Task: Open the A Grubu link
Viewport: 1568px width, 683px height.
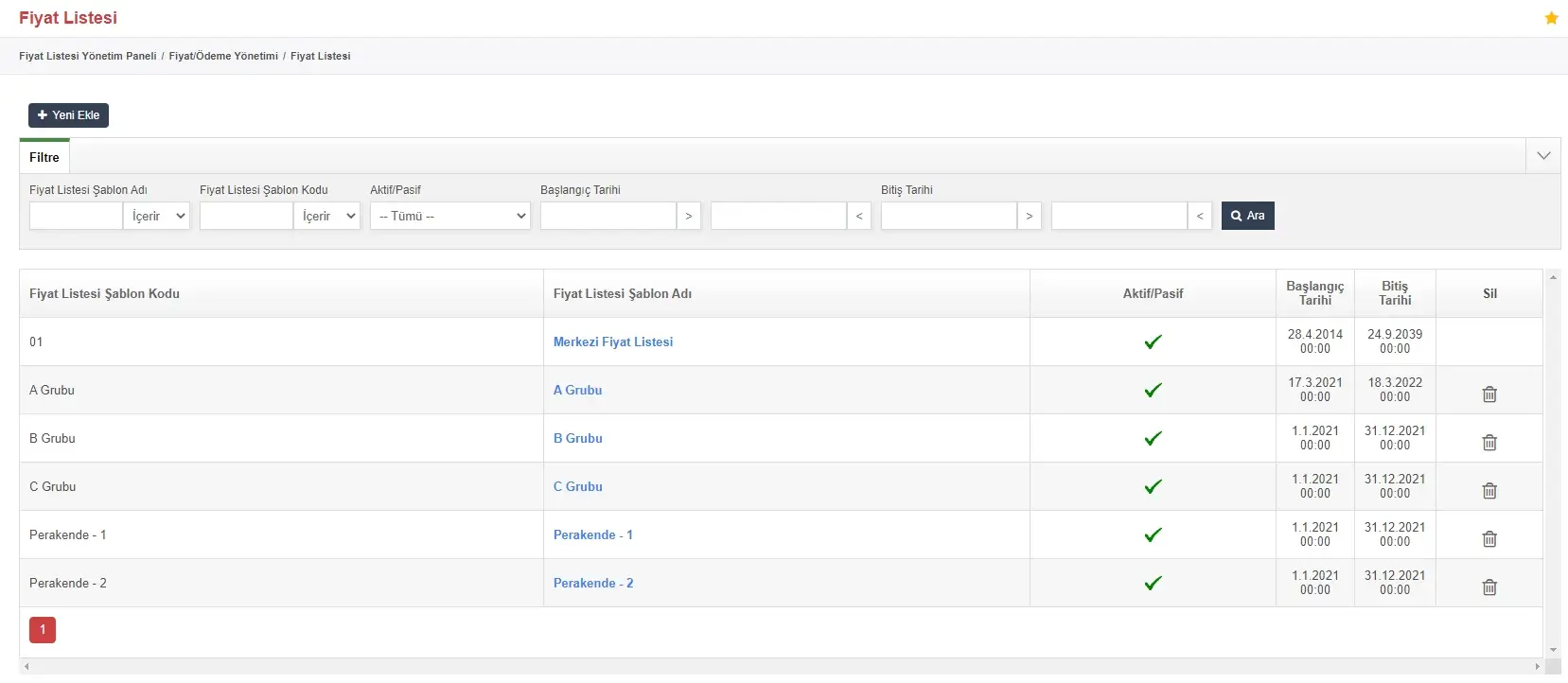Action: [577, 391]
